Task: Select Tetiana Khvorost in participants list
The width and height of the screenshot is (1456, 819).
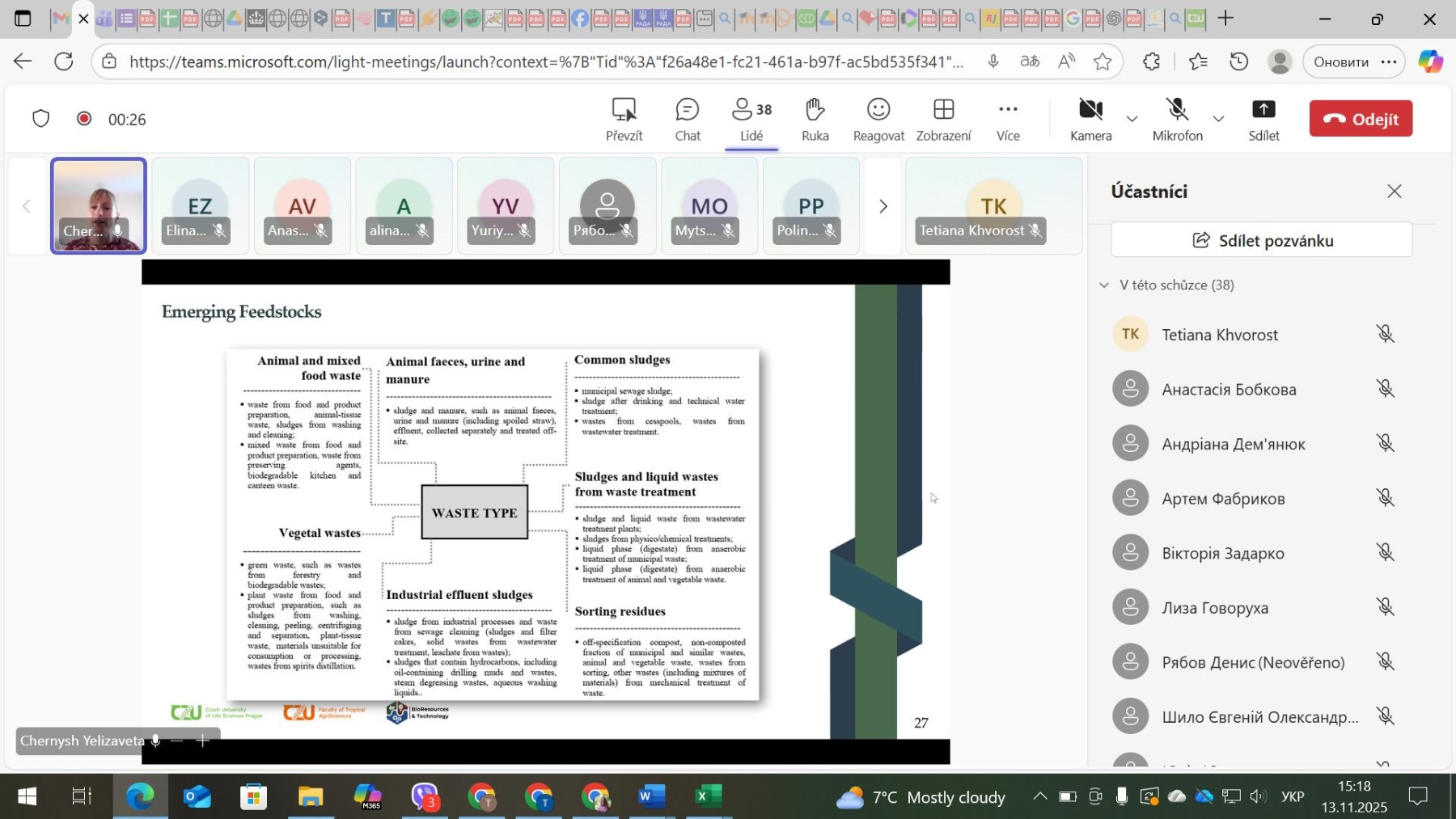Action: coord(1219,335)
